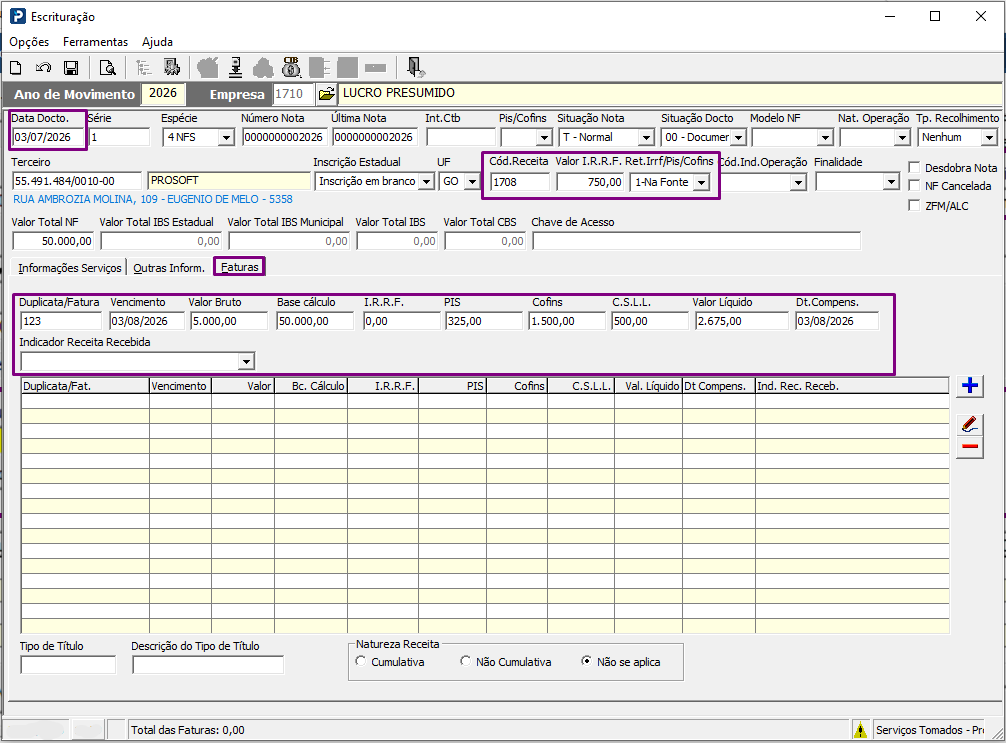Click the Duplicata/Fatura field showing 123
The width and height of the screenshot is (1006, 743).
[x=61, y=321]
